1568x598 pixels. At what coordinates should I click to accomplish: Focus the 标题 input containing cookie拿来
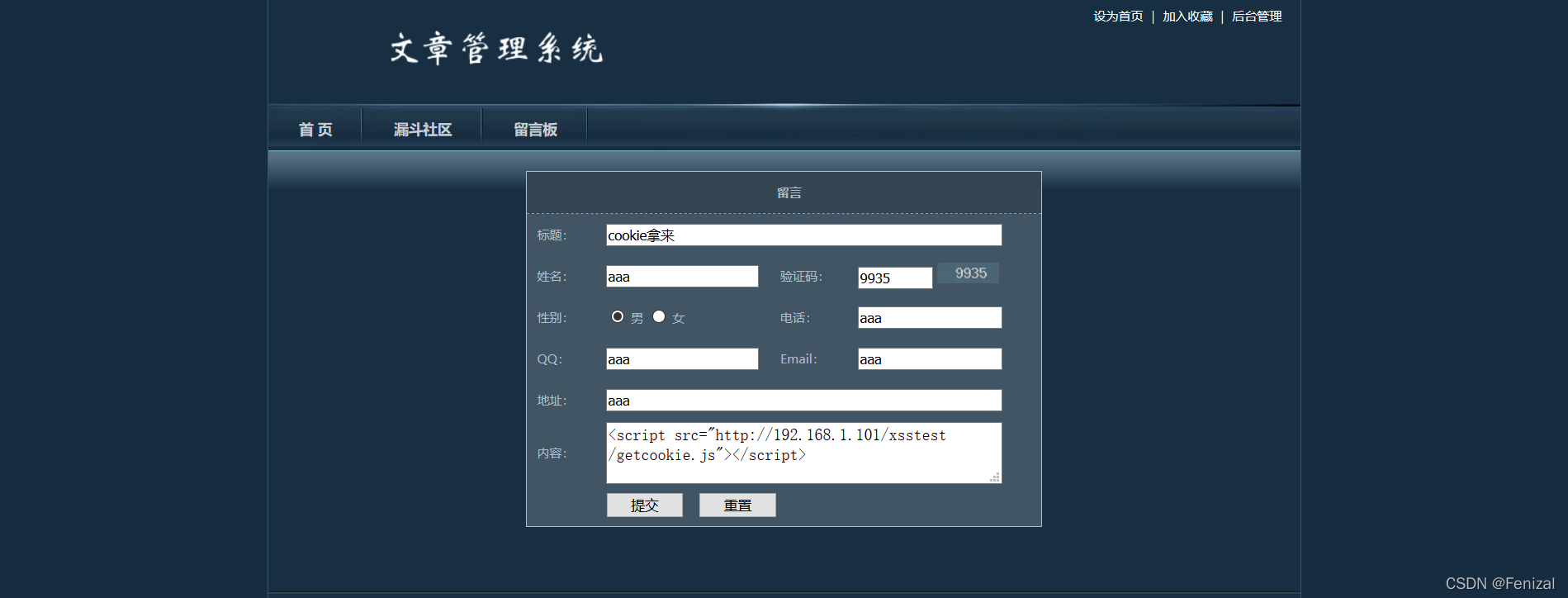click(x=804, y=235)
